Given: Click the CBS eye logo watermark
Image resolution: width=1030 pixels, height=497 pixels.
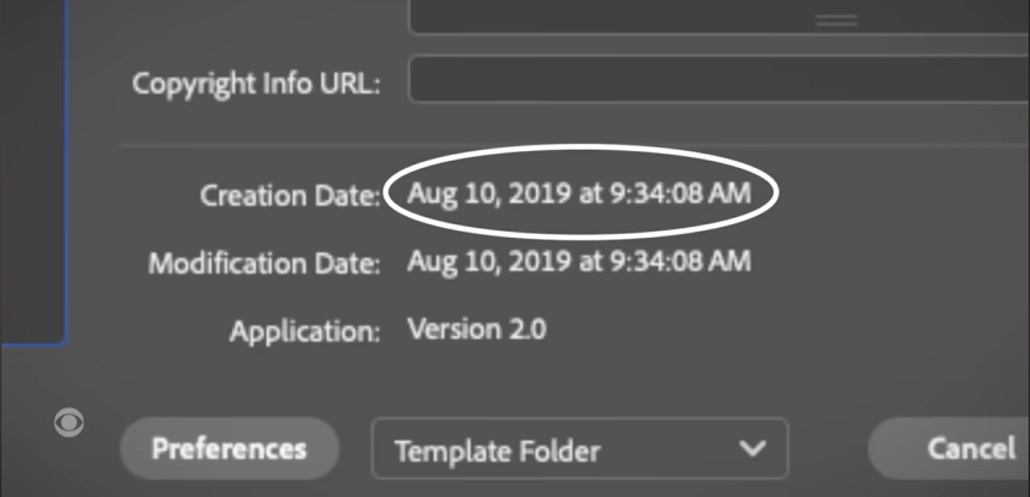Looking at the screenshot, I should coord(69,423).
